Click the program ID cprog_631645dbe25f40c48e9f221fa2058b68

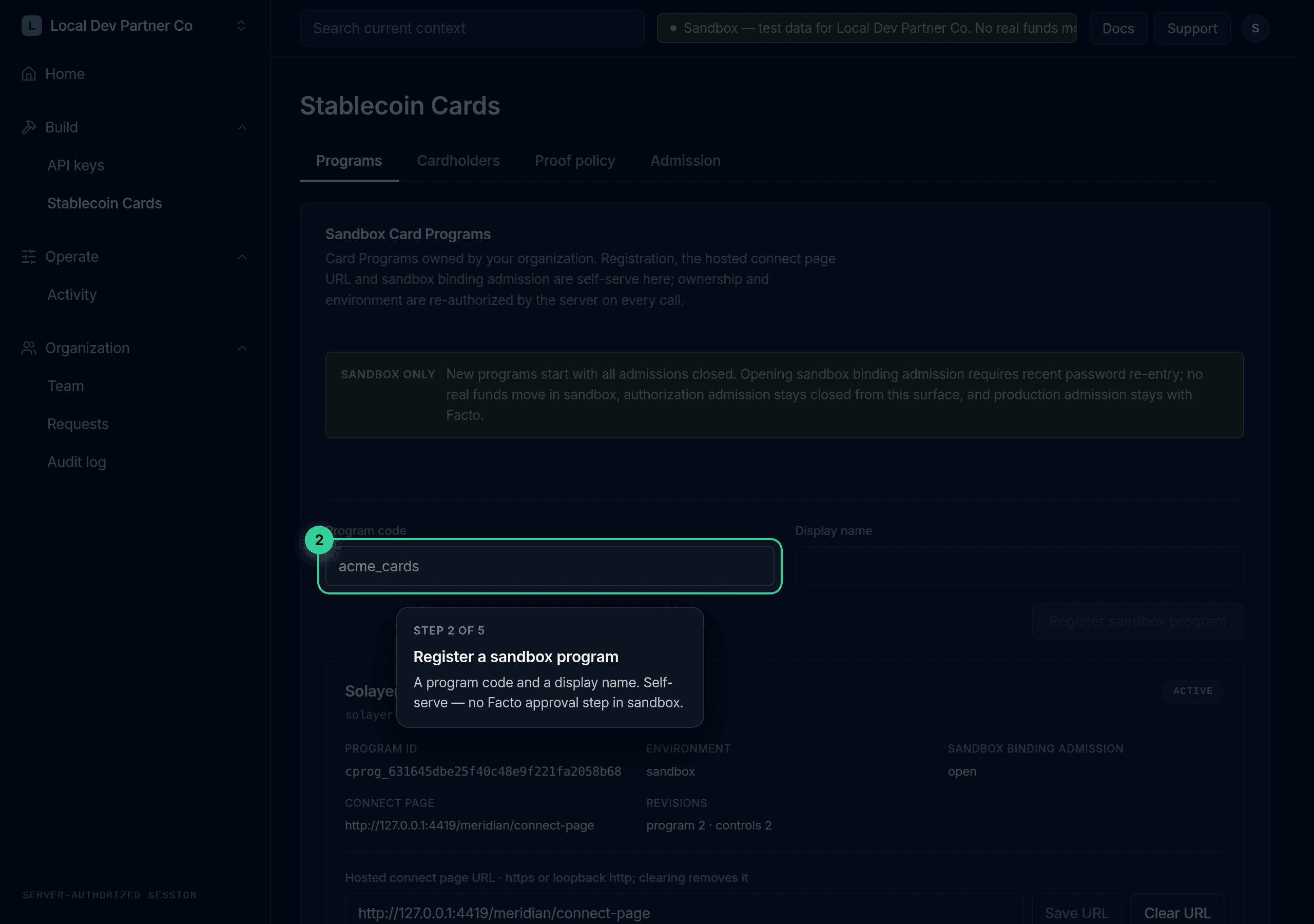pos(483,771)
